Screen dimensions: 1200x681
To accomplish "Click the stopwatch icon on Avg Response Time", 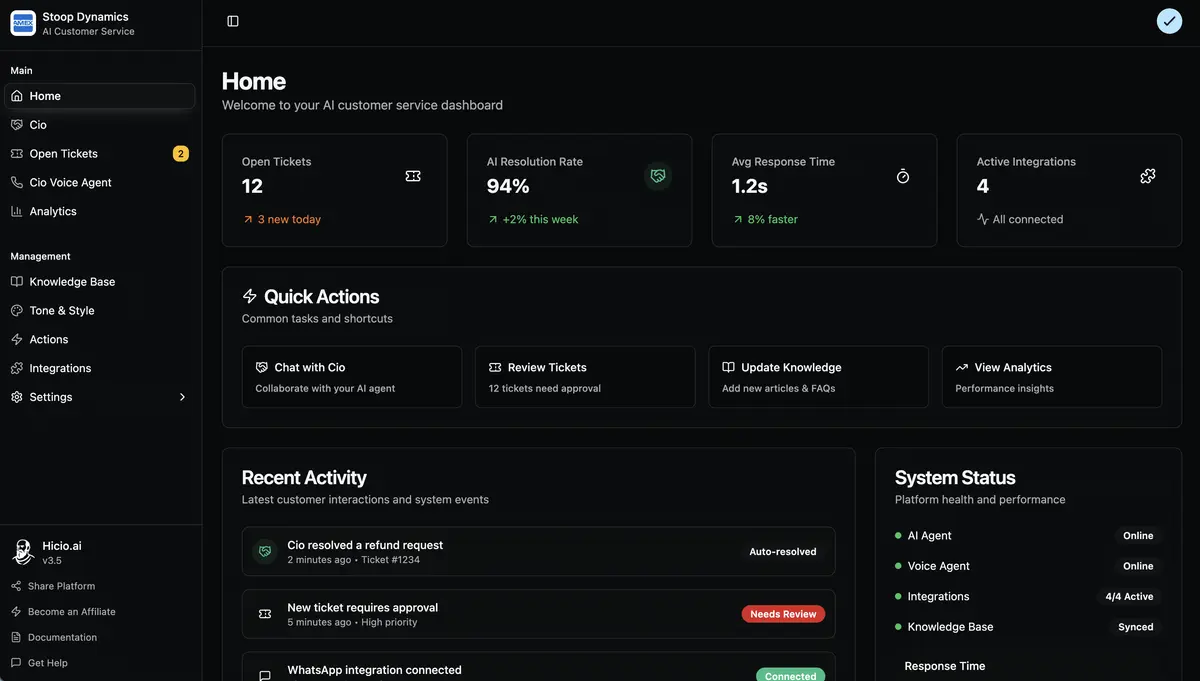I will (x=903, y=176).
